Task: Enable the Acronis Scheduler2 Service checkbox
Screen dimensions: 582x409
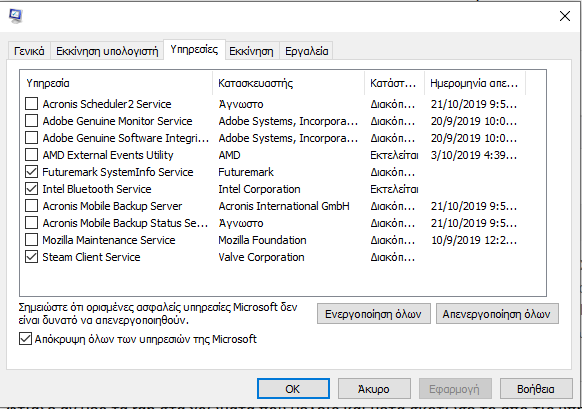Action: 32,104
